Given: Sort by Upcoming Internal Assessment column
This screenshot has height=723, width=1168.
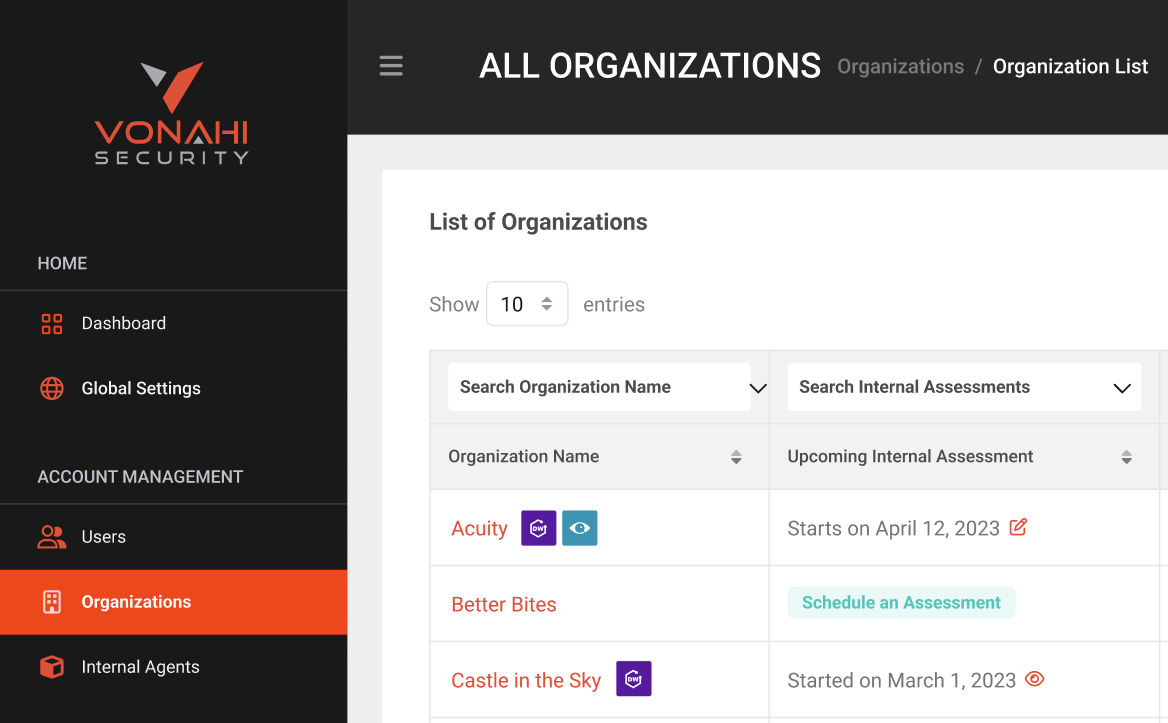Looking at the screenshot, I should (1126, 457).
